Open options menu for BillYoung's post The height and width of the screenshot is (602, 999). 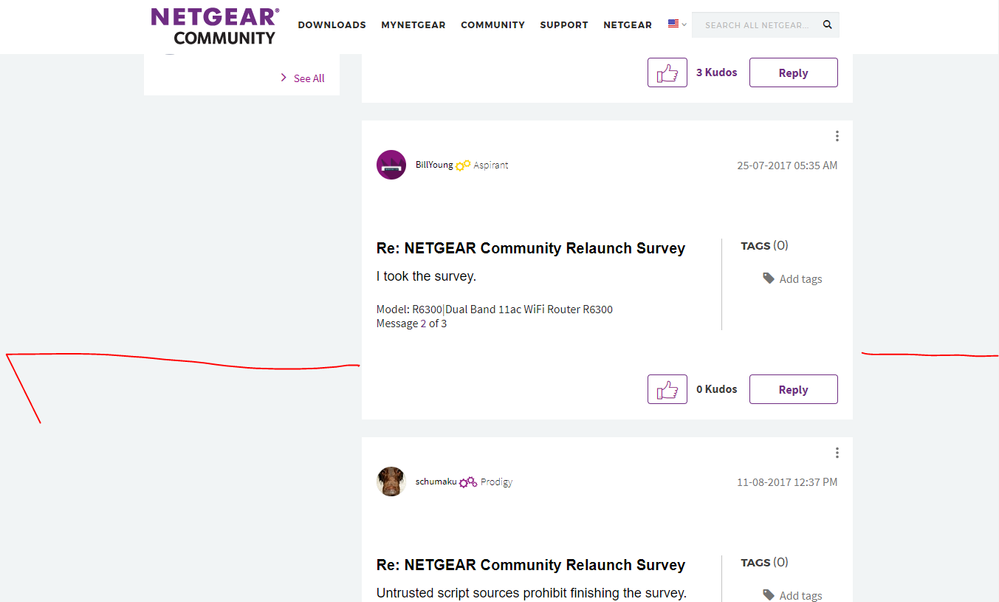click(837, 136)
